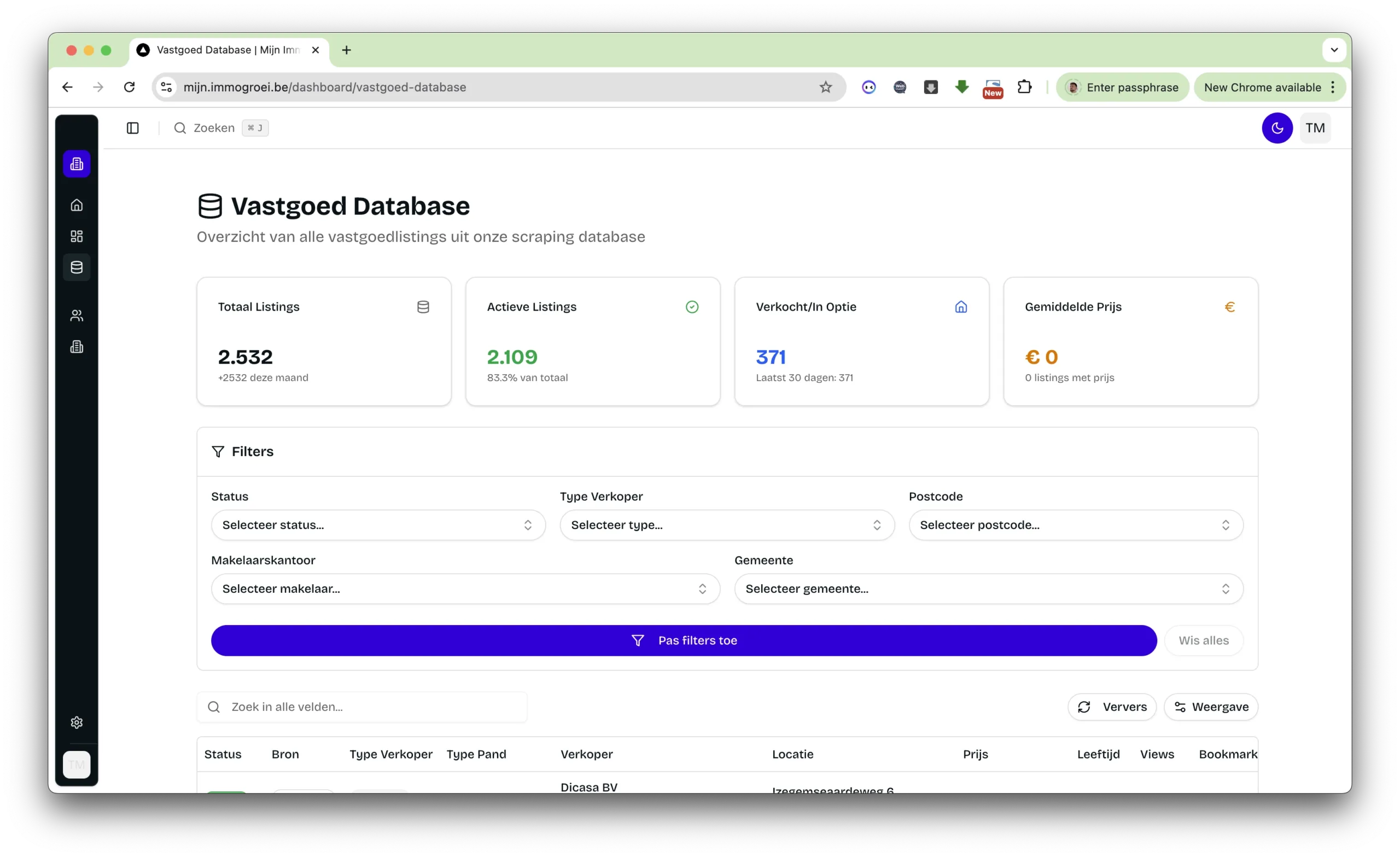
Task: Click the Ververs refresh button
Action: [1112, 707]
